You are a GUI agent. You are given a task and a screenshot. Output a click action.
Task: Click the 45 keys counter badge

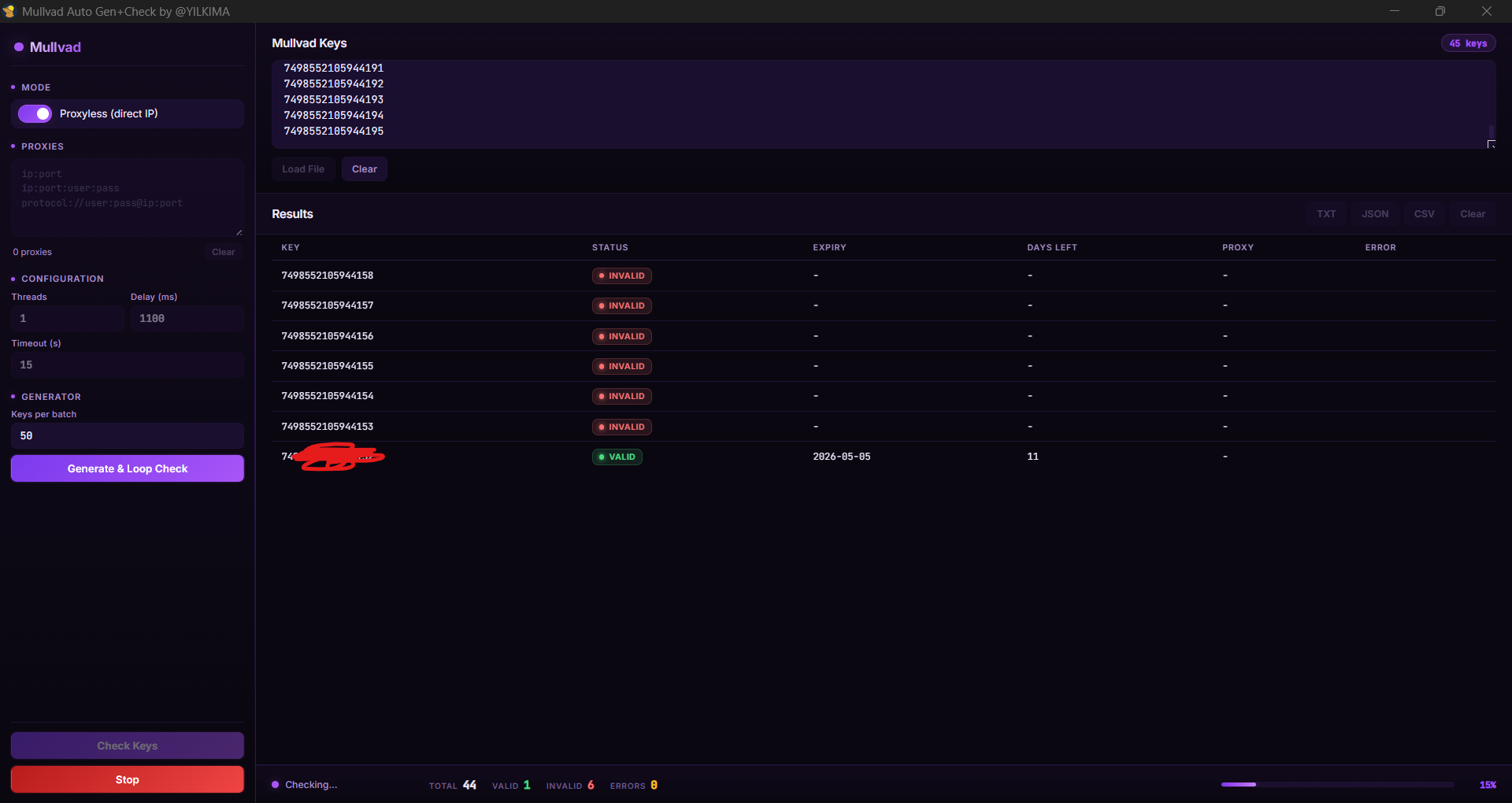(x=1468, y=43)
